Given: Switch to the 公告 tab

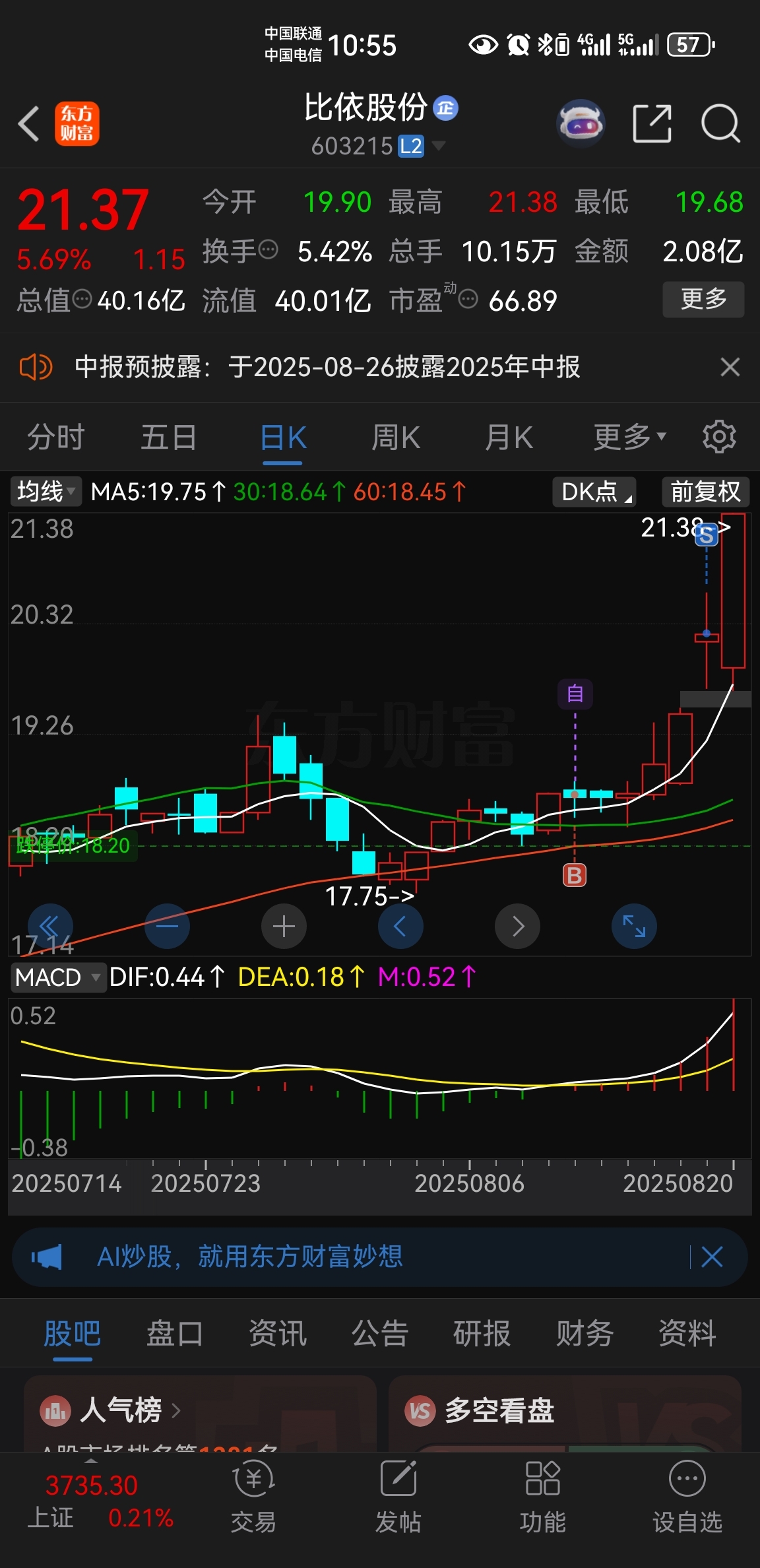Looking at the screenshot, I should 380,1334.
